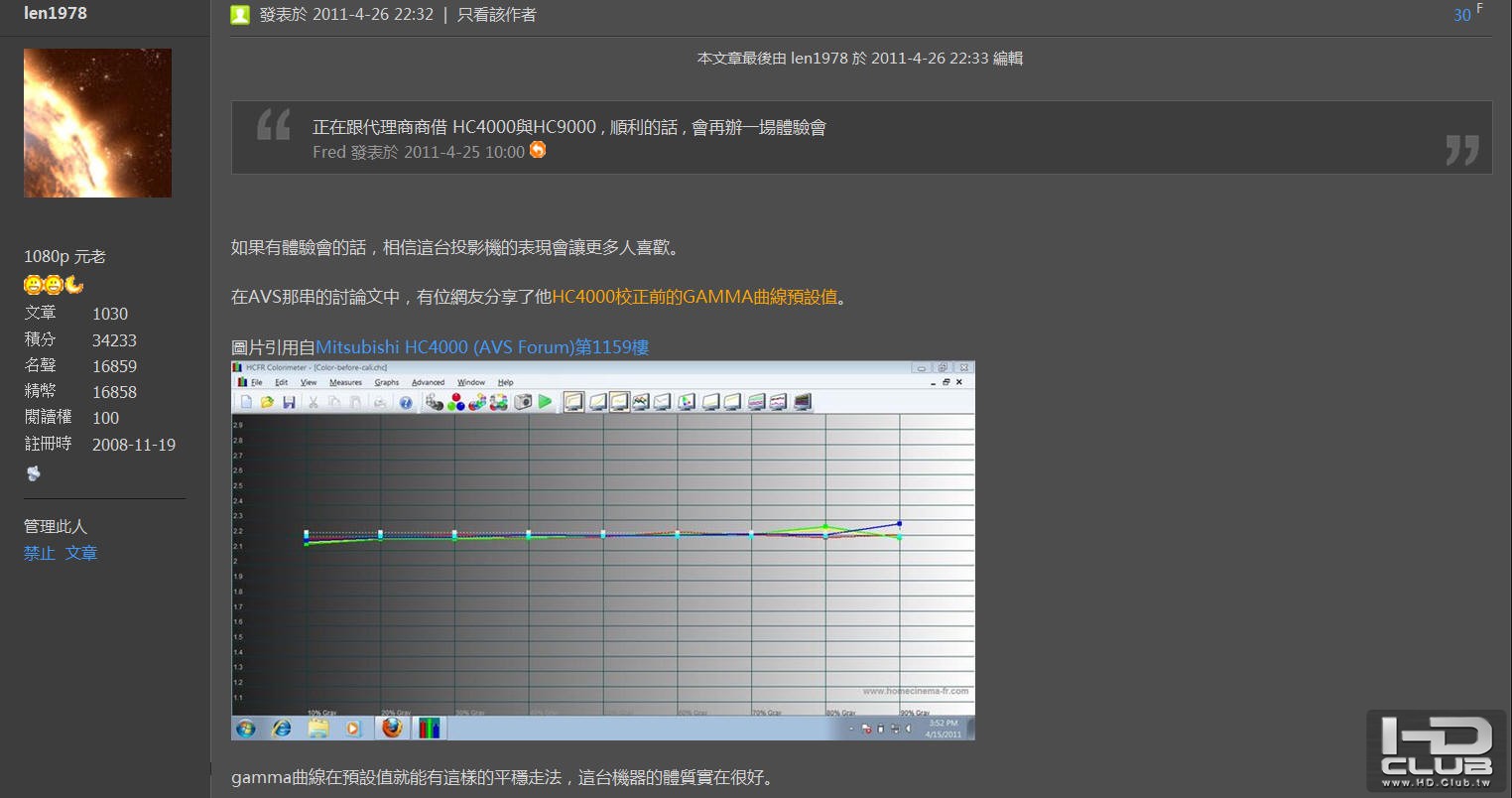Screen dimensions: 1512x798
Task: Click registration date 2008-11-19
Action: click(134, 445)
